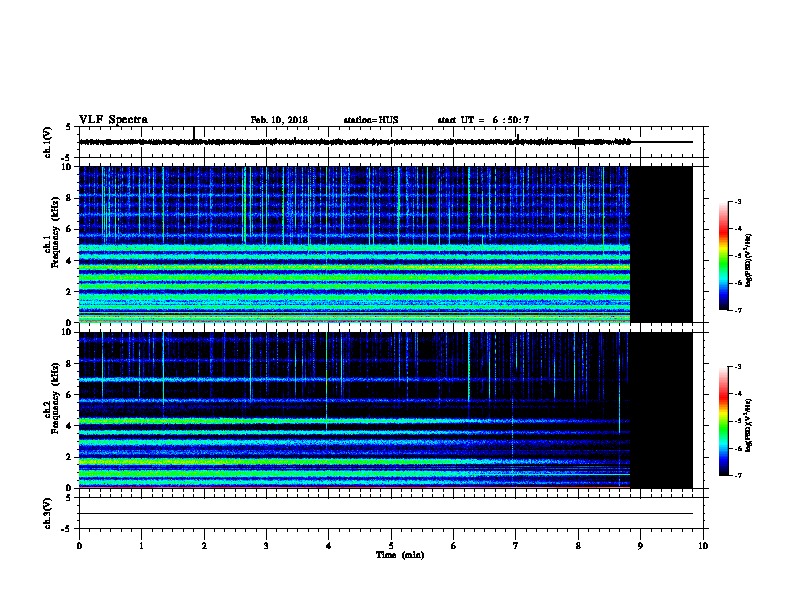Screen dimensions: 792x612
Task: Click the "start UT = 6:50:7" header text
Action: point(483,120)
